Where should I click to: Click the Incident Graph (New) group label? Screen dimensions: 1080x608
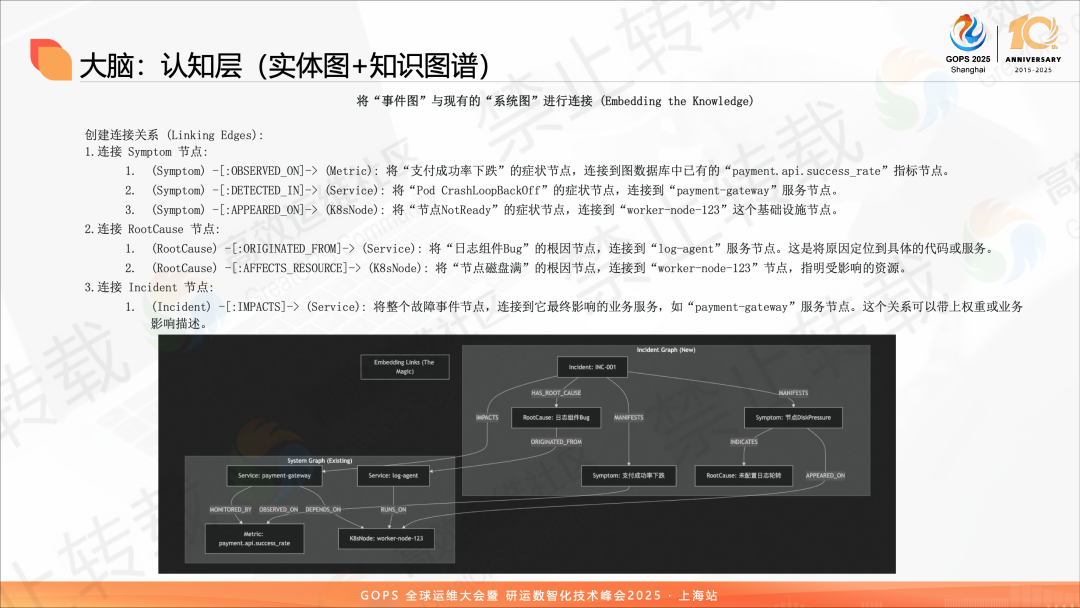(x=665, y=350)
